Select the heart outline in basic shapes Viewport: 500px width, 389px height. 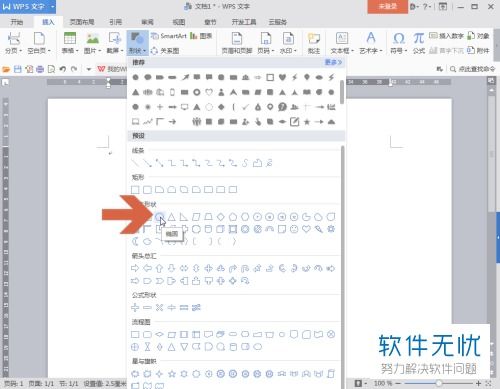click(x=306, y=229)
